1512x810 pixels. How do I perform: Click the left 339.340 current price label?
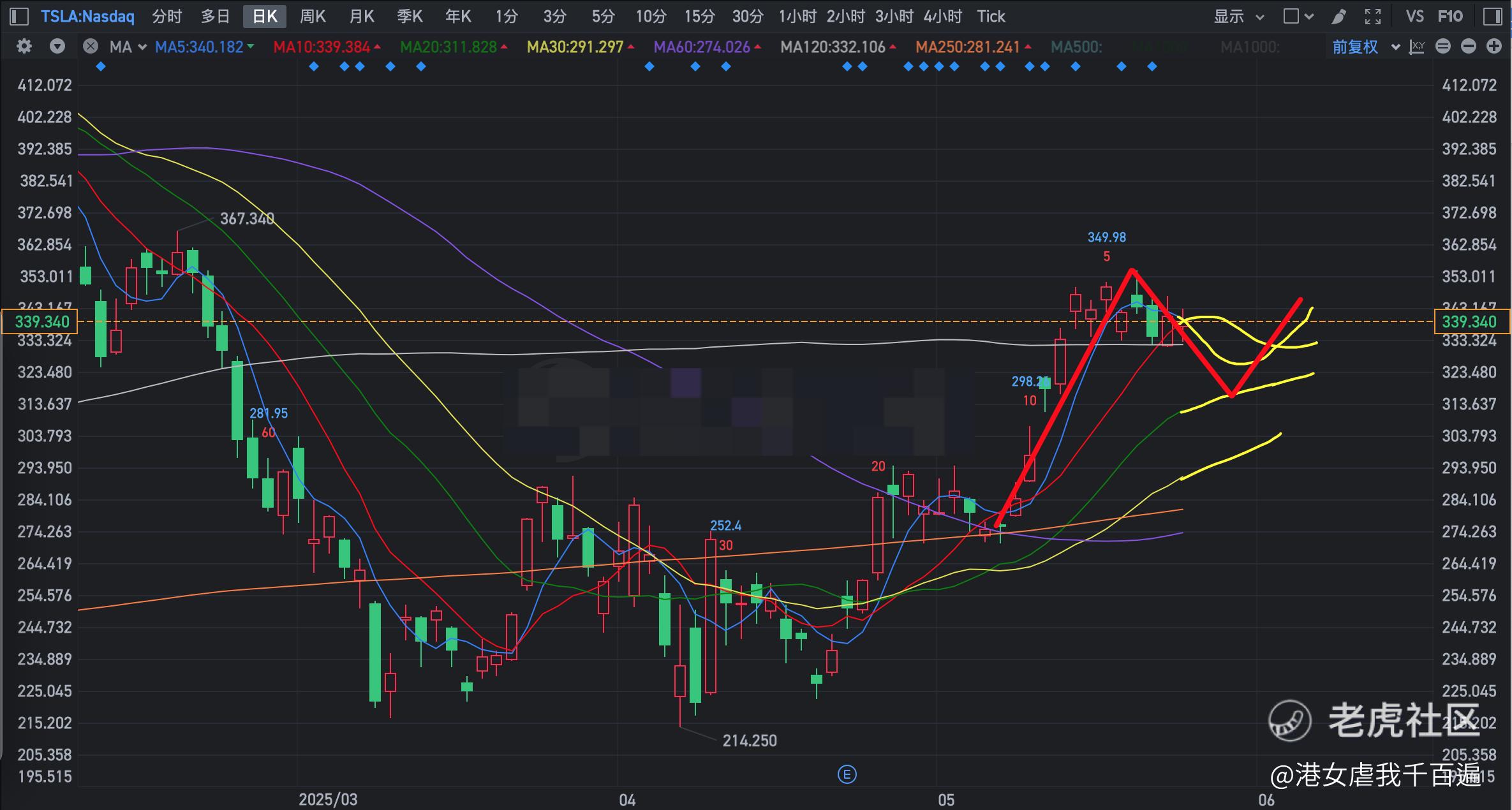pos(41,321)
